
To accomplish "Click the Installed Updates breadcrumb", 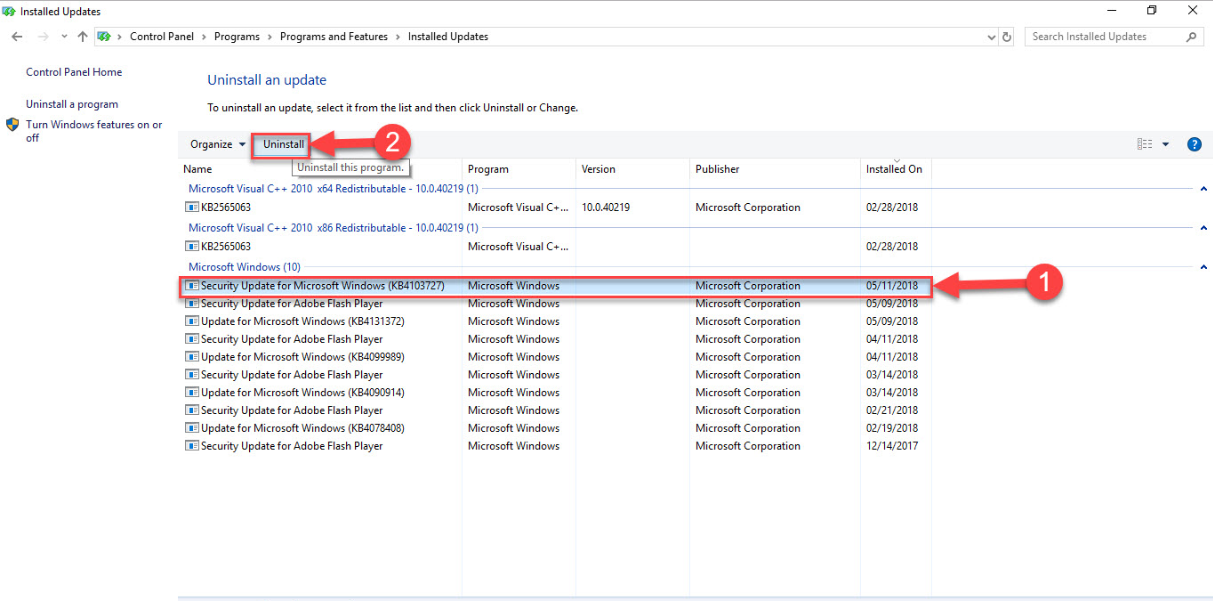I will [448, 36].
